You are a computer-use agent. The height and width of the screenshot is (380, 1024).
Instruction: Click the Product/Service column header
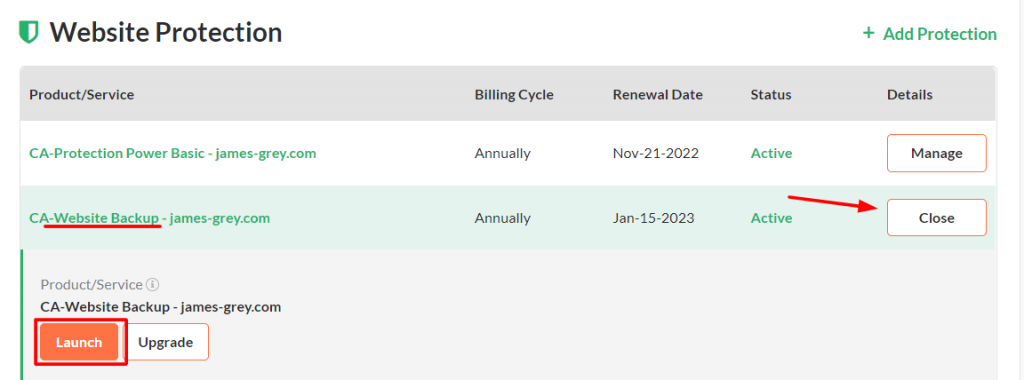click(x=82, y=95)
